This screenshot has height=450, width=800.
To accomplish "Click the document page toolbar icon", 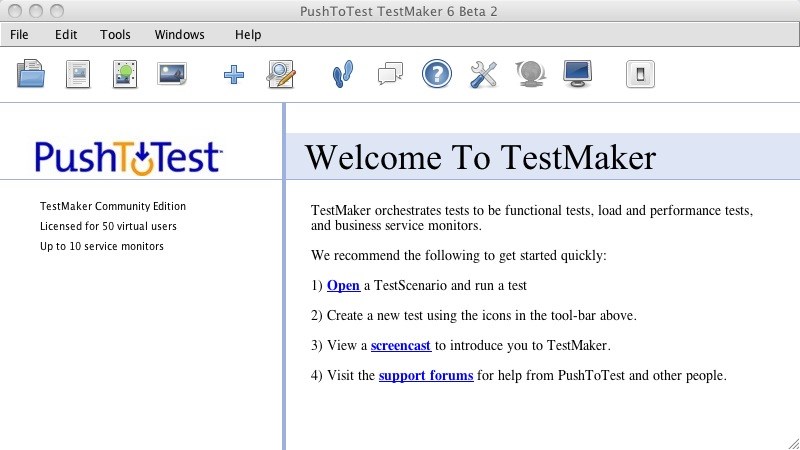I will (78, 74).
